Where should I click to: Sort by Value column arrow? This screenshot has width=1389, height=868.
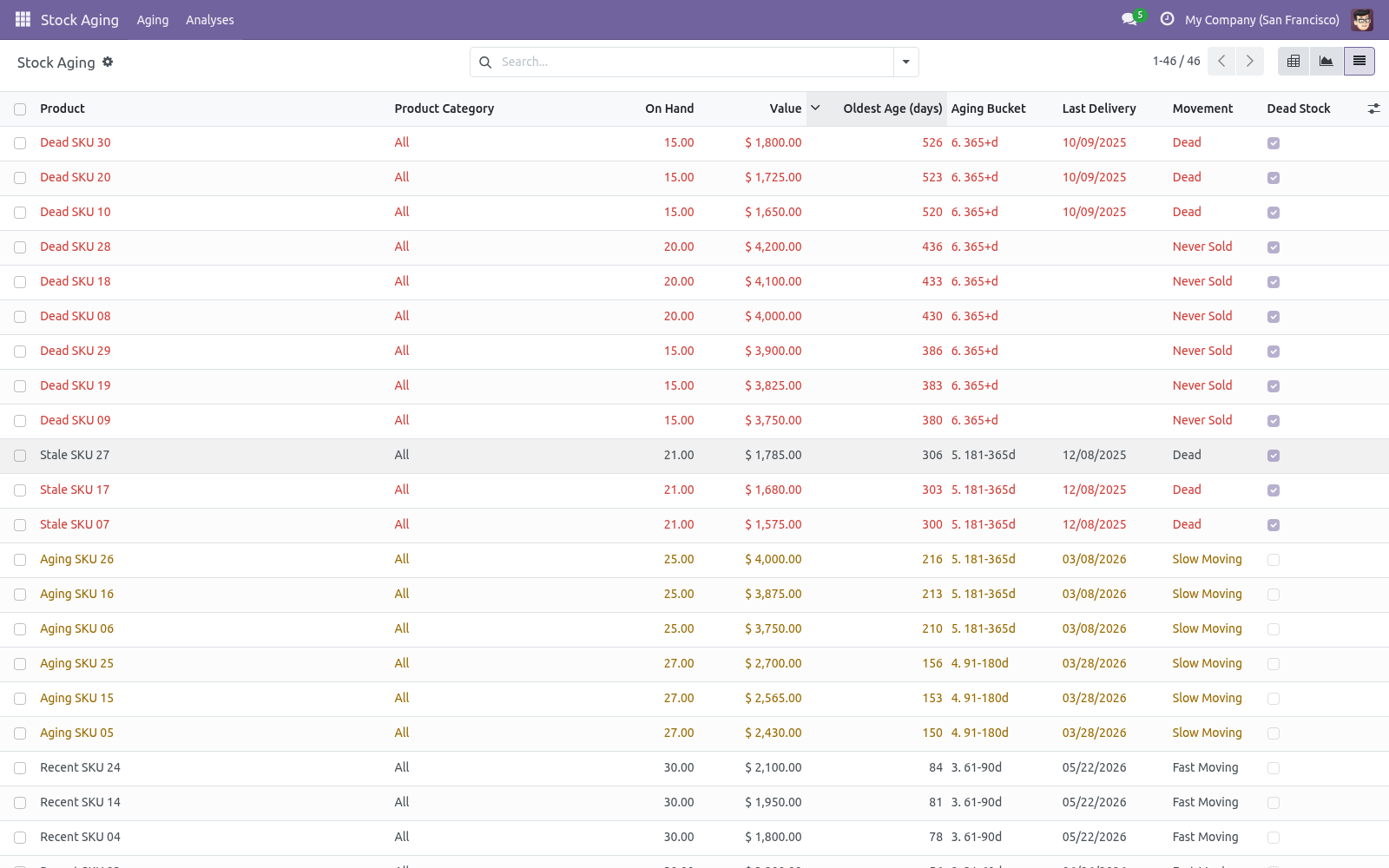(815, 108)
